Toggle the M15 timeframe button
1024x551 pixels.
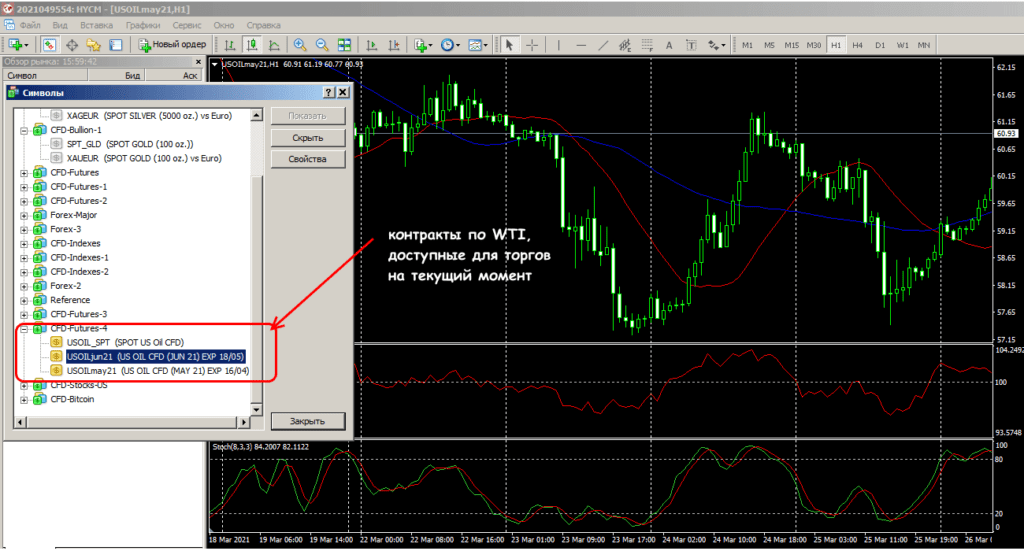pyautogui.click(x=791, y=45)
